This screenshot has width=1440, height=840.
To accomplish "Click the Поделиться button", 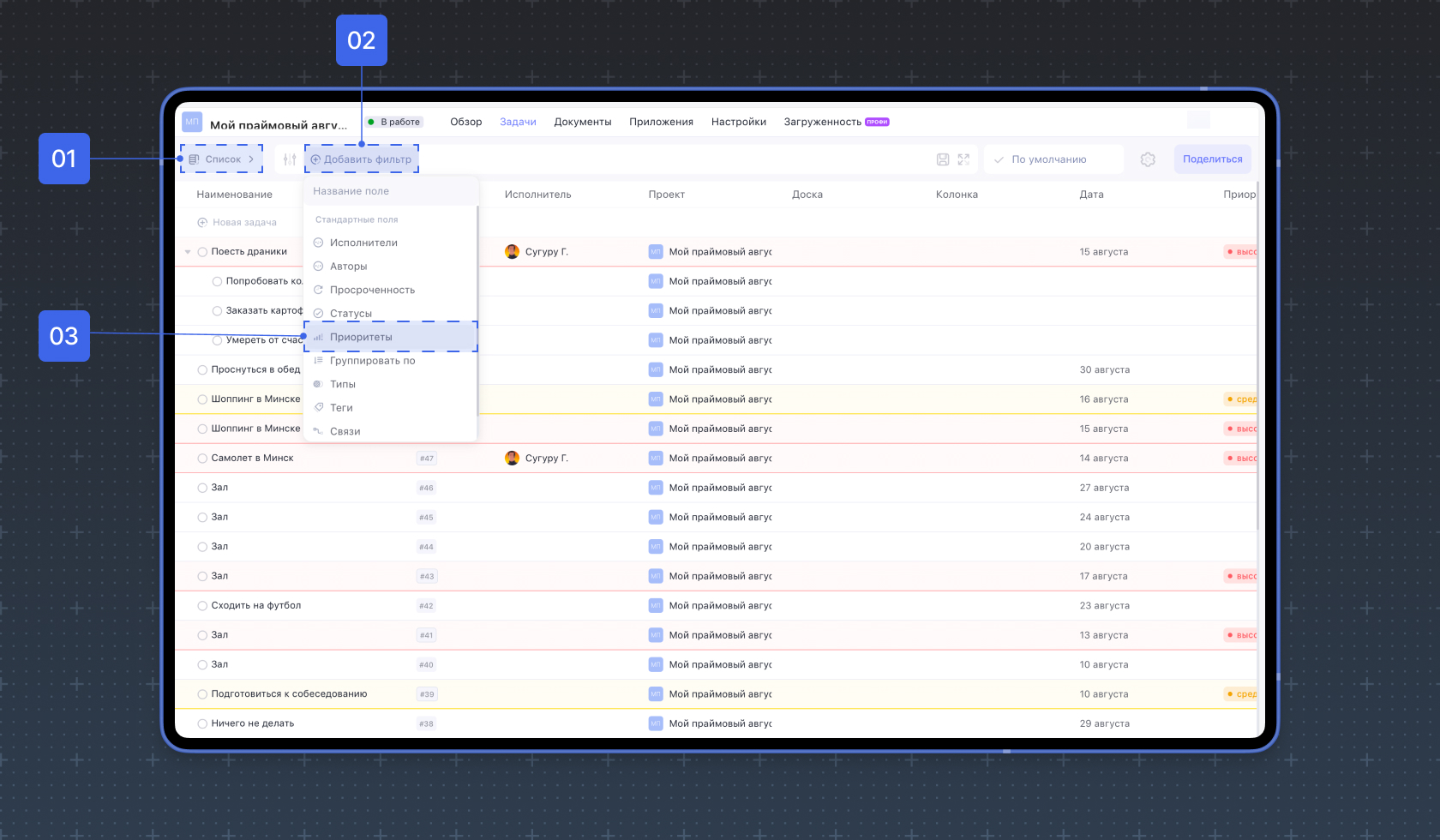I will (x=1213, y=159).
